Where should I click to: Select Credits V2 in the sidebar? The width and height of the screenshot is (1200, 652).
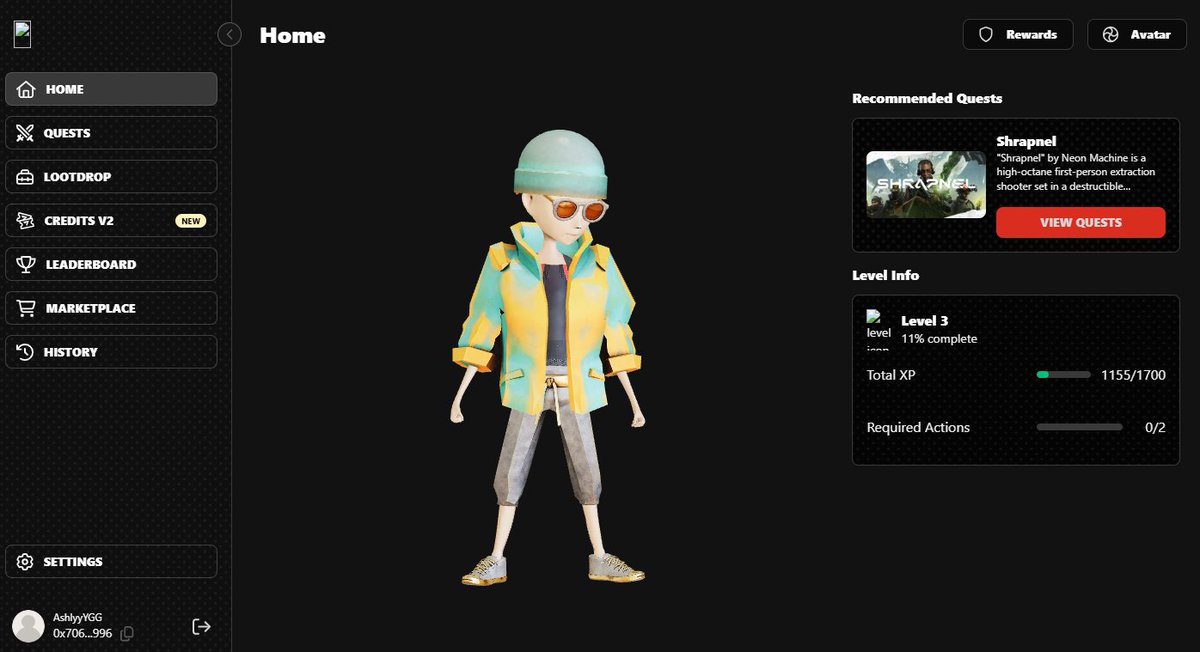(x=111, y=221)
